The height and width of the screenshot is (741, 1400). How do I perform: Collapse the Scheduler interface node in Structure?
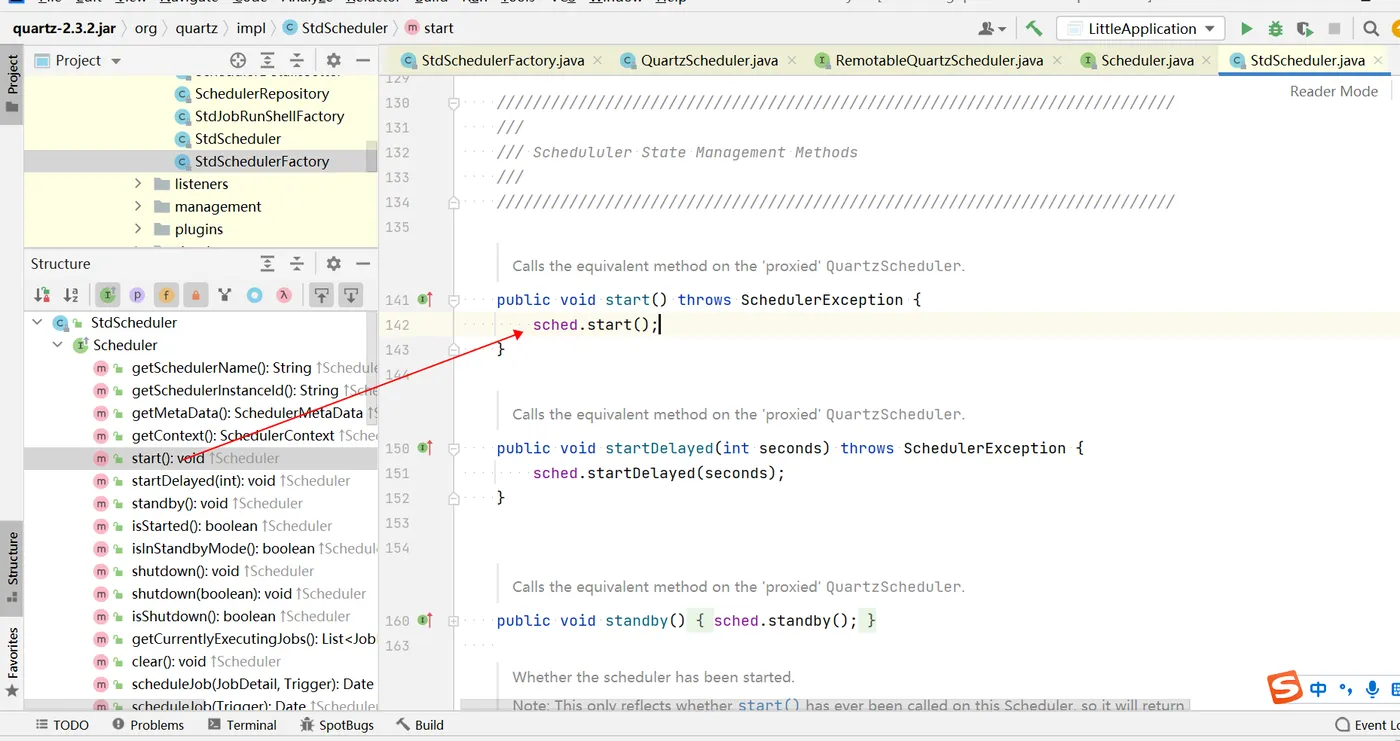58,345
